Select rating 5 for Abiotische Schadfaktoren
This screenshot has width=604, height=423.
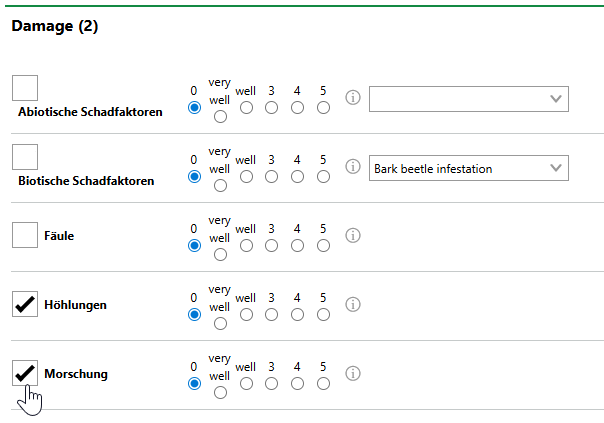(323, 108)
